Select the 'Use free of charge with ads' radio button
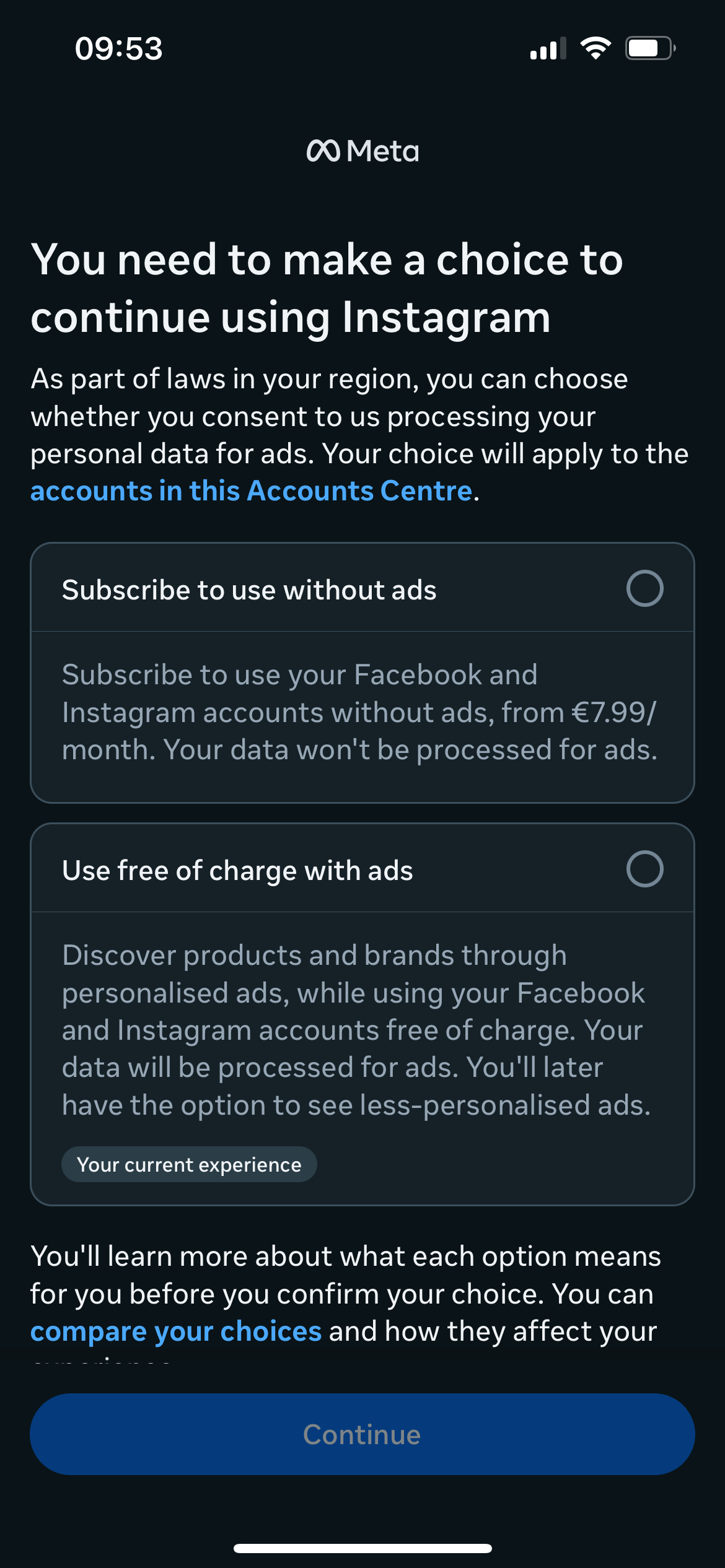Viewport: 725px width, 1568px height. click(644, 869)
